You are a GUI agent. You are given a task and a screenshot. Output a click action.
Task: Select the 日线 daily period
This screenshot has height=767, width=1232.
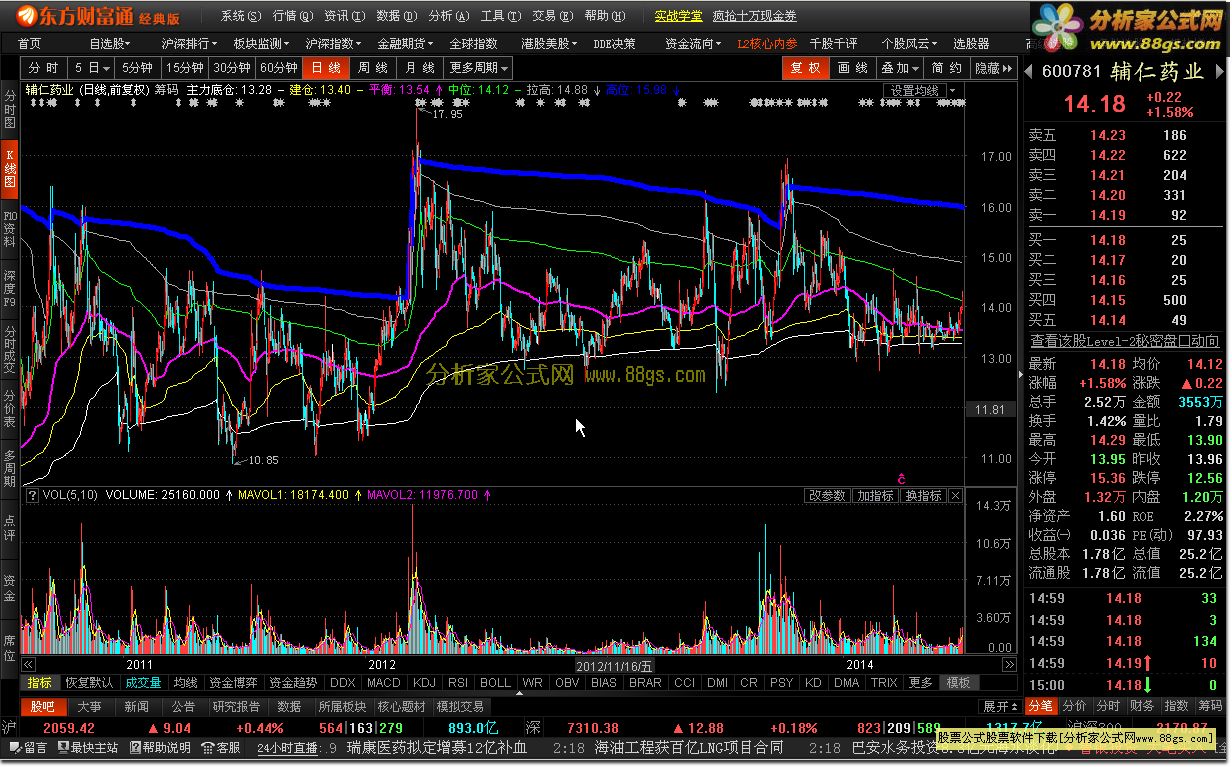click(326, 68)
